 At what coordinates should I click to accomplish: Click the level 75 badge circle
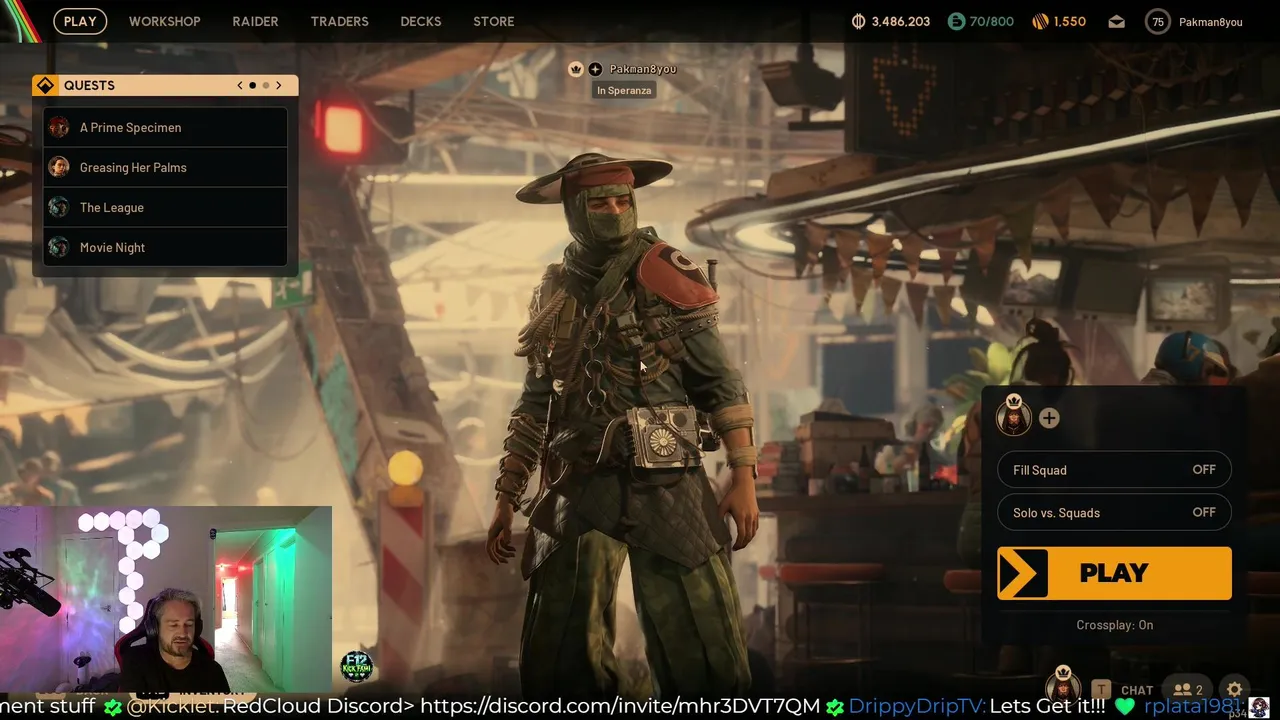coord(1158,22)
